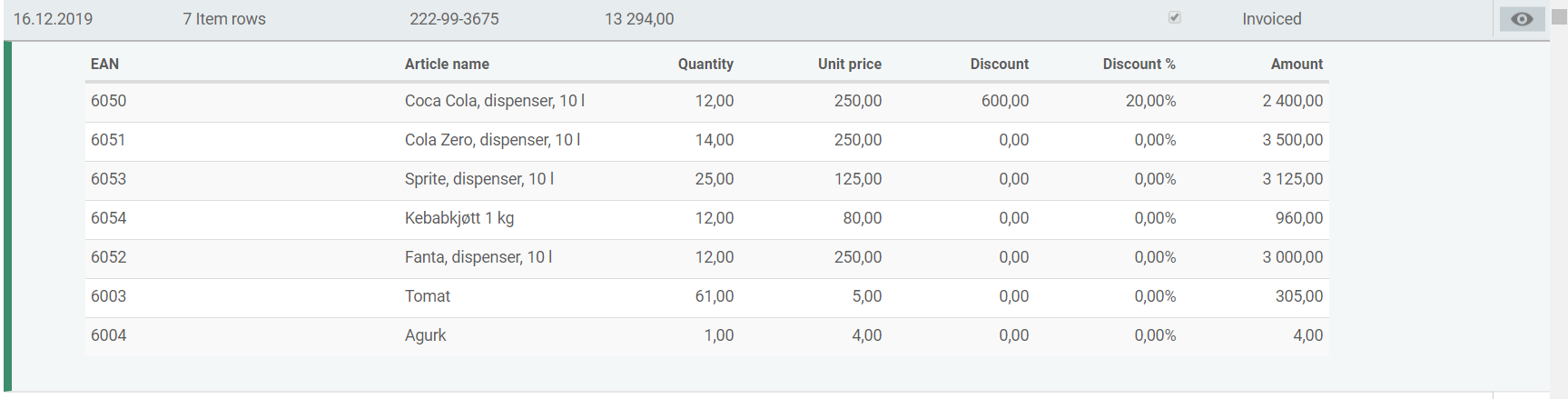Select the Coca Cola, dispenser, 10 l row
The image size is (1568, 399).
(494, 101)
